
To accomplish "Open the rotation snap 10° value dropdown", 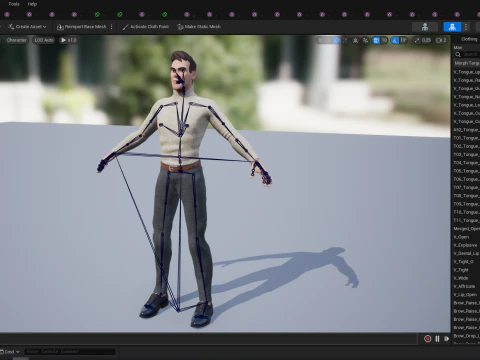I will tap(404, 40).
